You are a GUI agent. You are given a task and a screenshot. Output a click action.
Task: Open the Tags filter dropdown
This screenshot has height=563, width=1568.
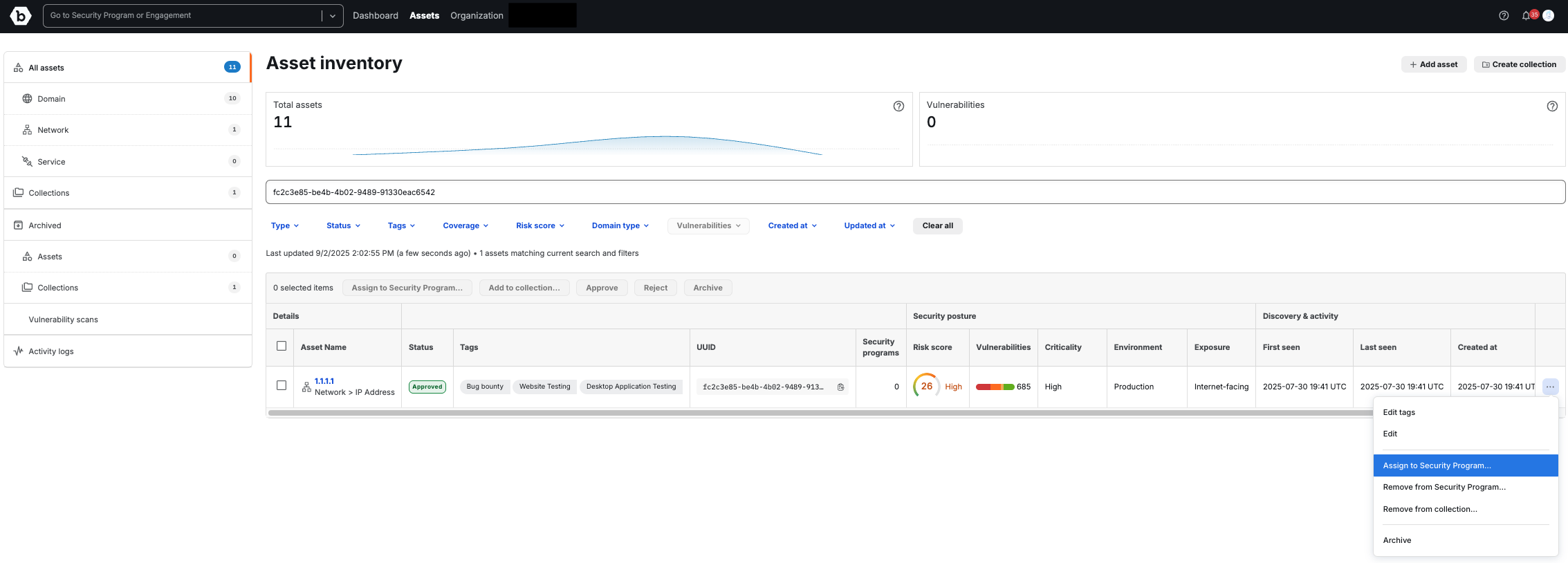click(402, 225)
